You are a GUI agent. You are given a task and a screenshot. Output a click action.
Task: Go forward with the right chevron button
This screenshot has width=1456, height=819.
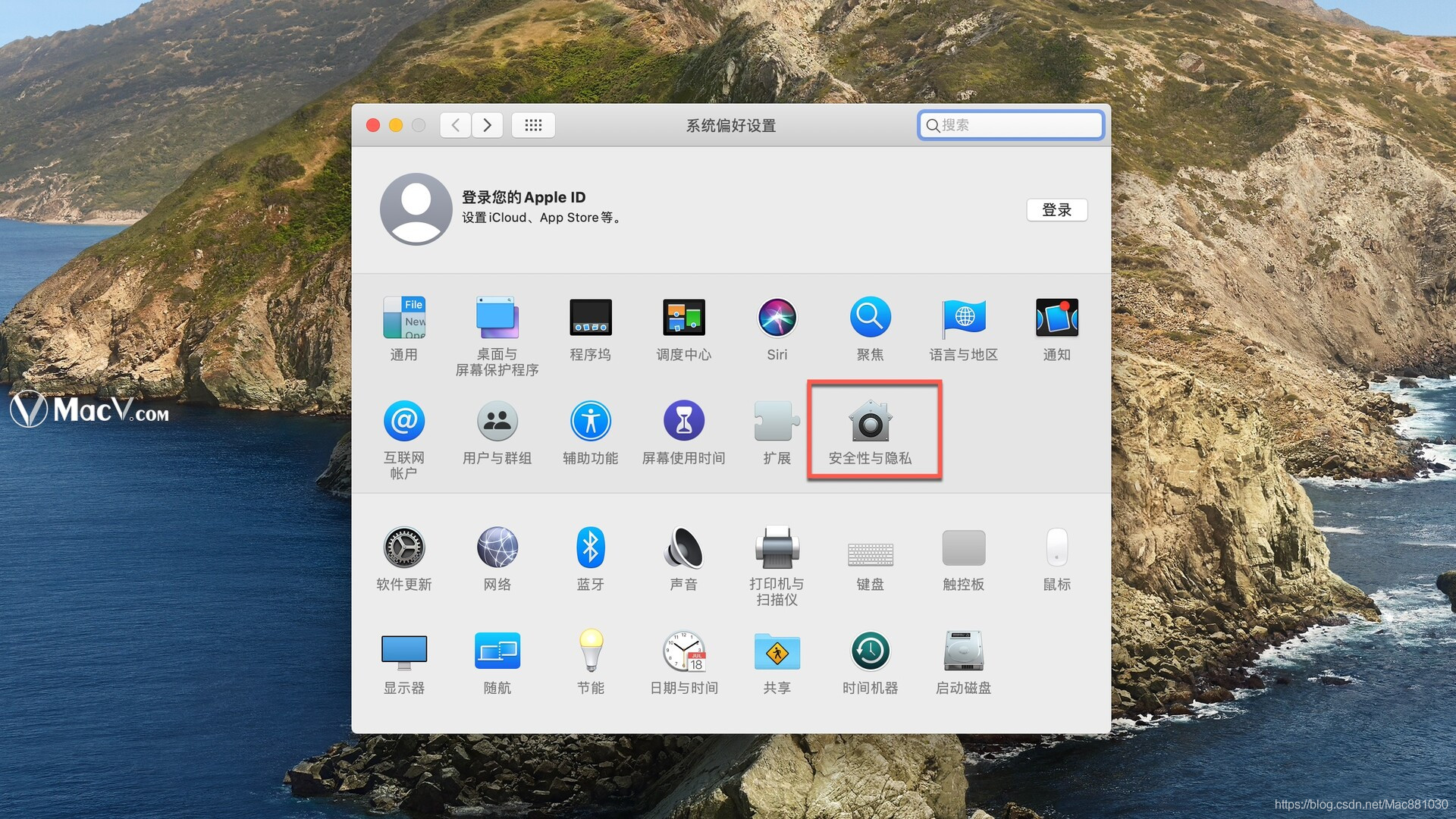click(x=487, y=125)
